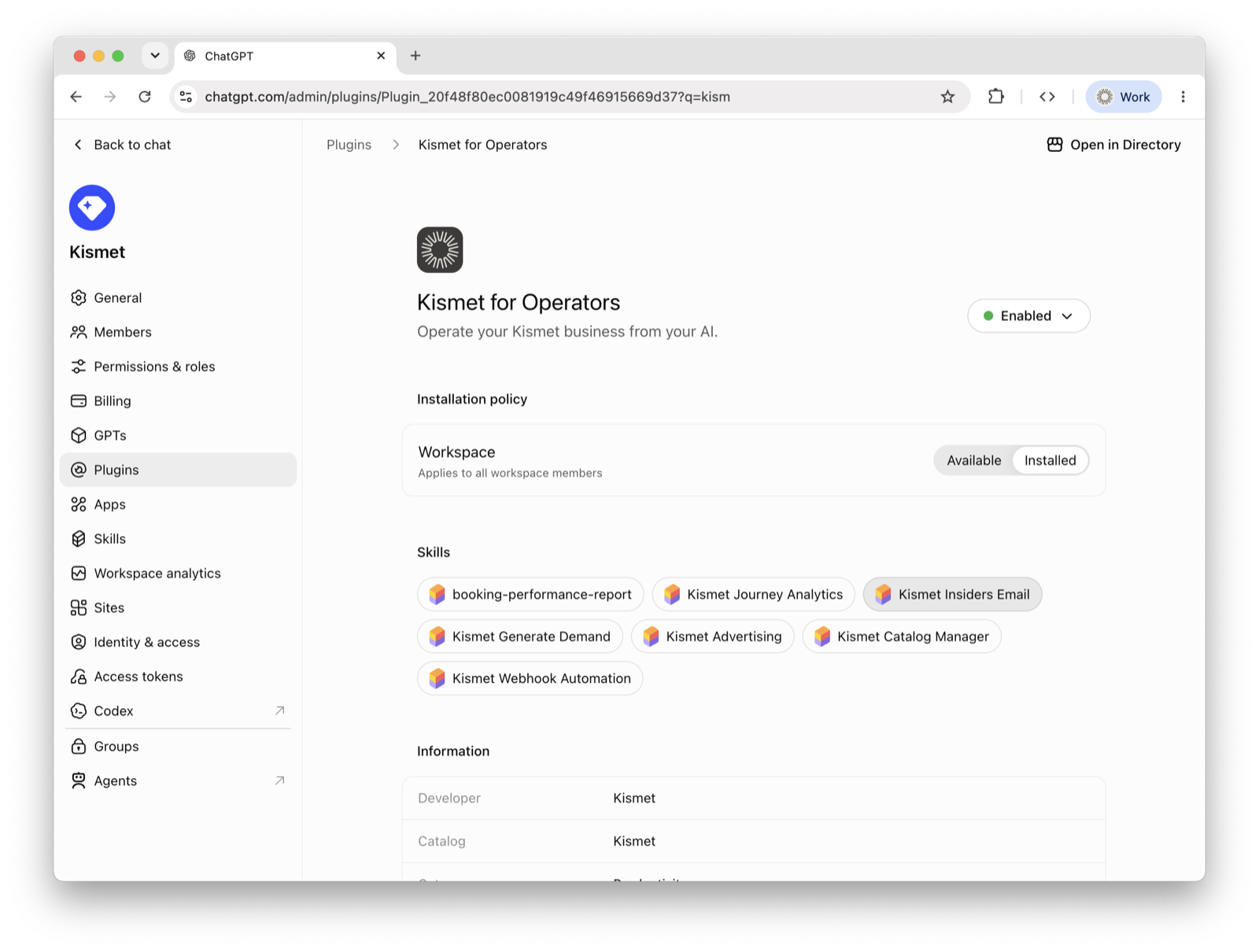Open the Work profile button in Chrome
Image resolution: width=1259 pixels, height=952 pixels.
1124,97
